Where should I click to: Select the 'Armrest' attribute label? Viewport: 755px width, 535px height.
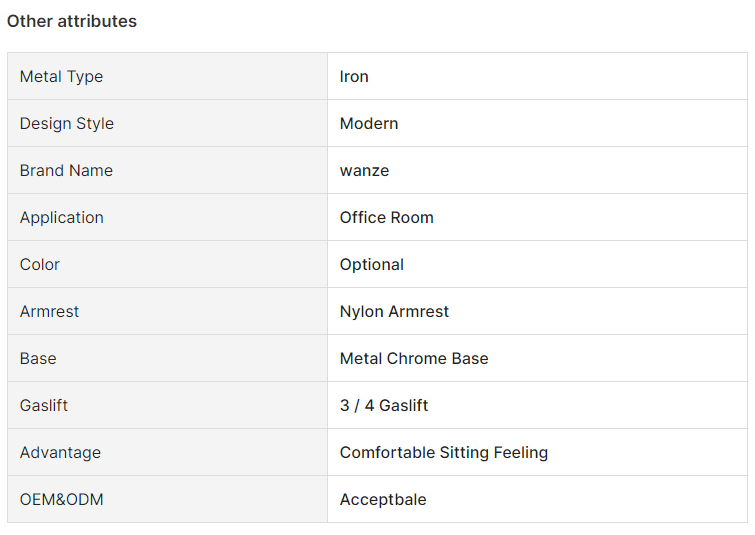tap(49, 312)
